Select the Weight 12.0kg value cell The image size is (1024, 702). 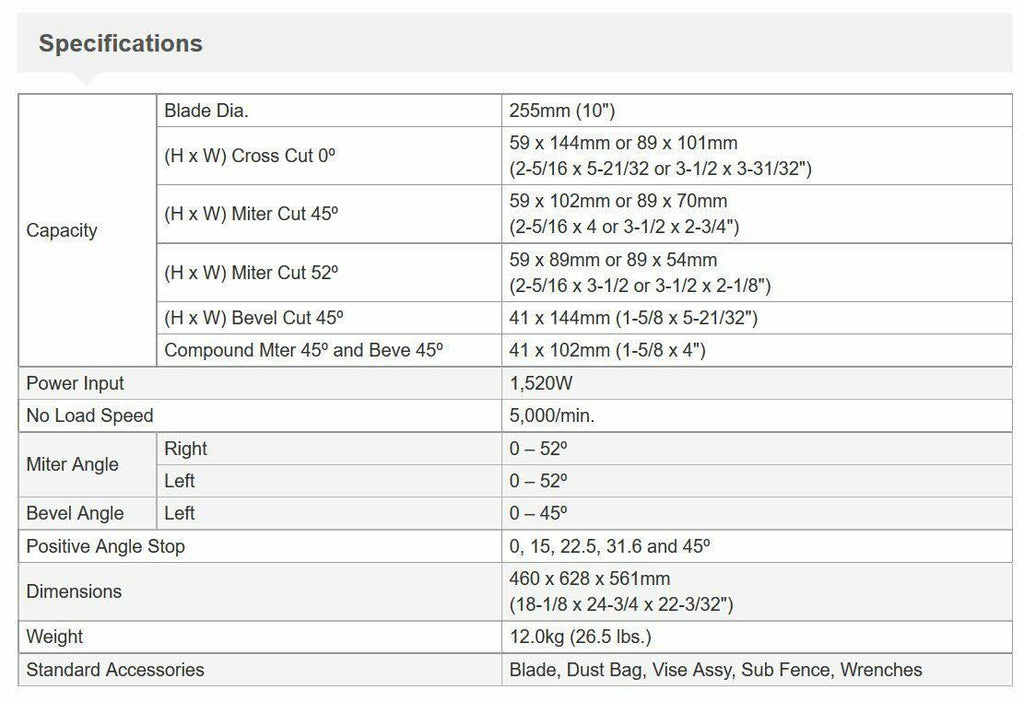(x=757, y=637)
